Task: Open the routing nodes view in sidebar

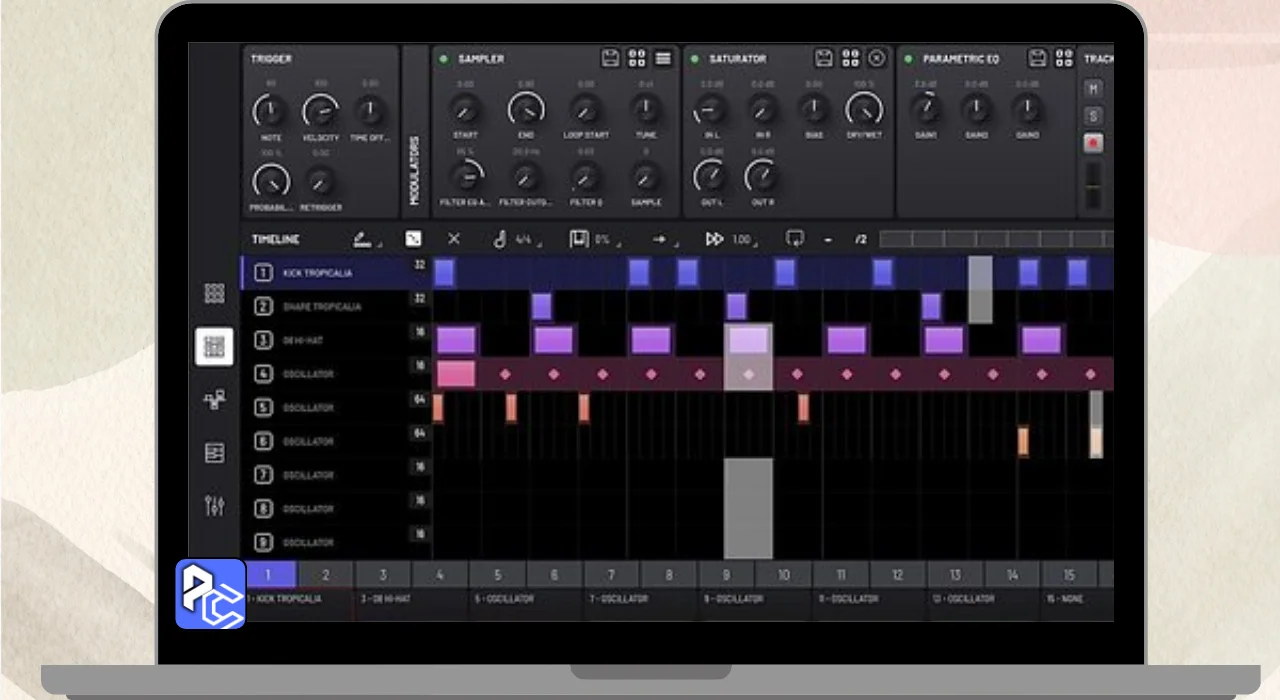Action: click(x=214, y=400)
